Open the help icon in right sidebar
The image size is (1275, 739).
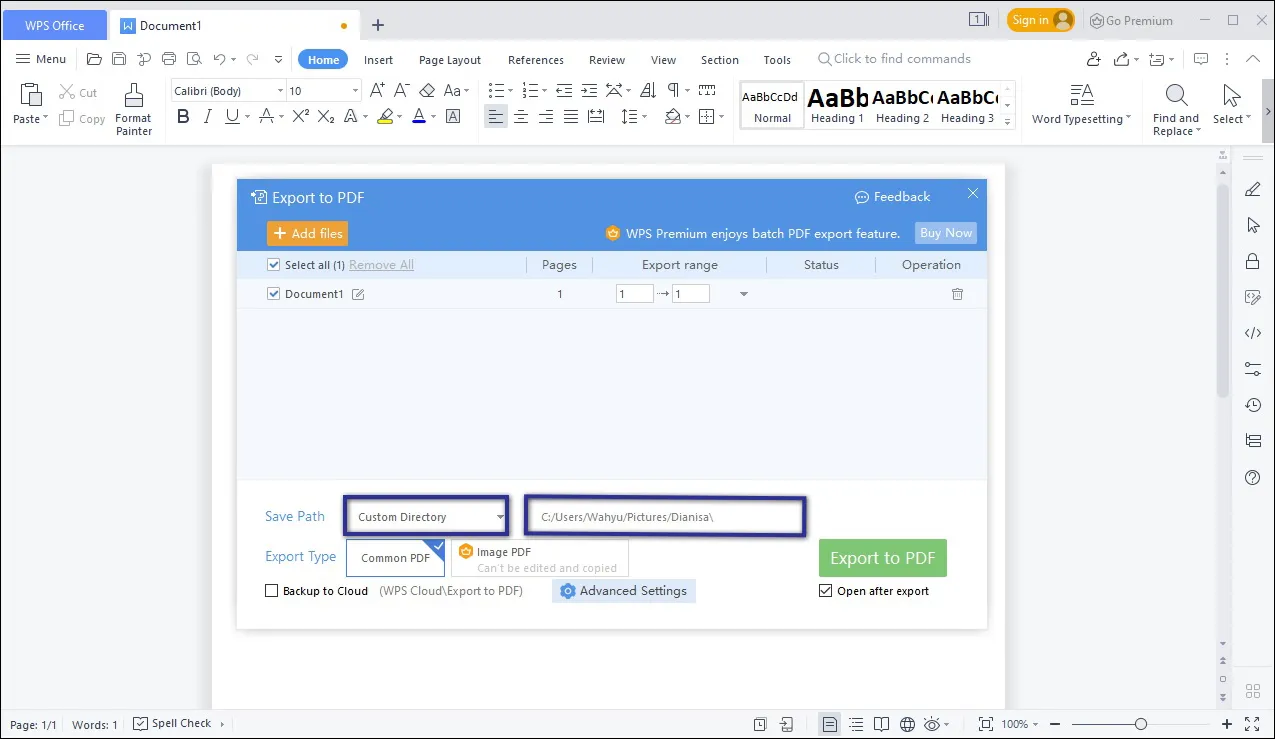1252,478
